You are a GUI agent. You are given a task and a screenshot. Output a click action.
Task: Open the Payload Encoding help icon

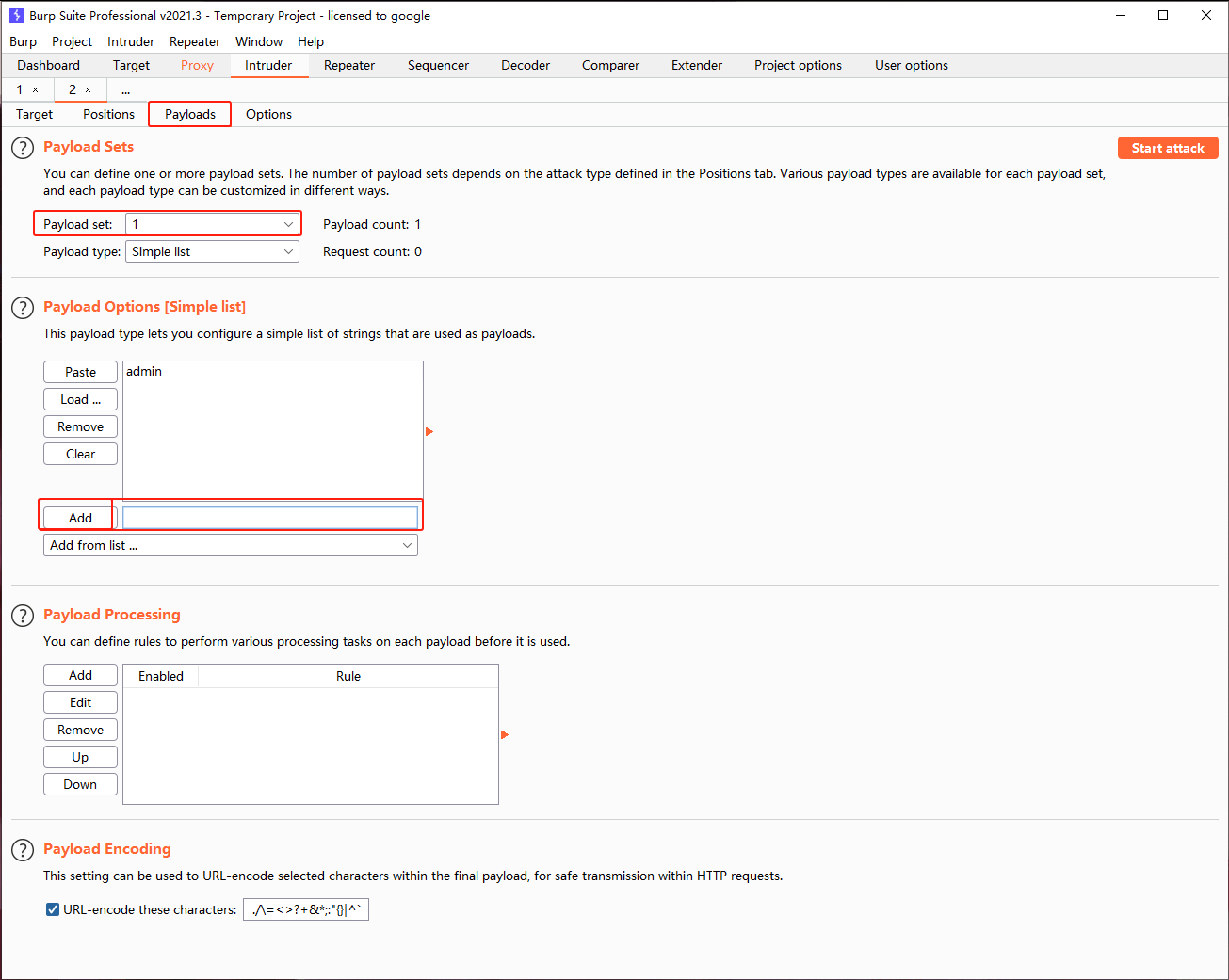coord(22,850)
